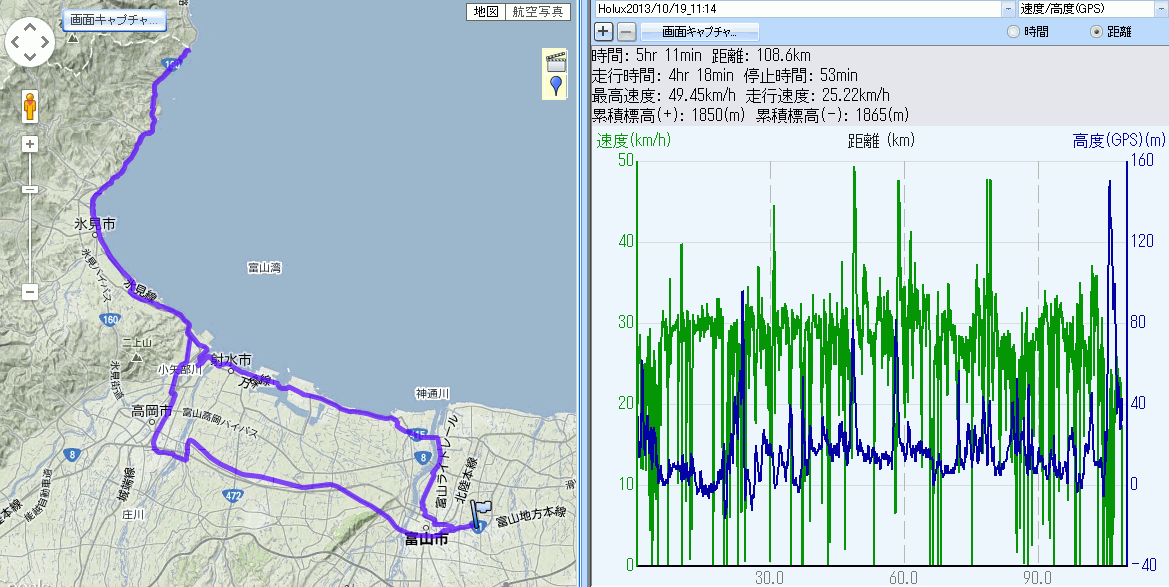The height and width of the screenshot is (587, 1169).
Task: Open the Holux track log dropdown
Action: pyautogui.click(x=1007, y=9)
